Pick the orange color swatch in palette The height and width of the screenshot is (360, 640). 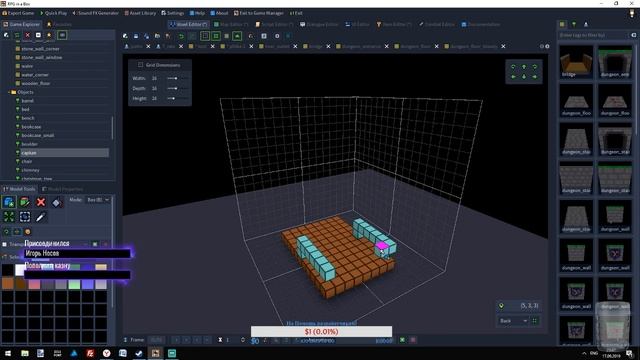(x=7, y=283)
